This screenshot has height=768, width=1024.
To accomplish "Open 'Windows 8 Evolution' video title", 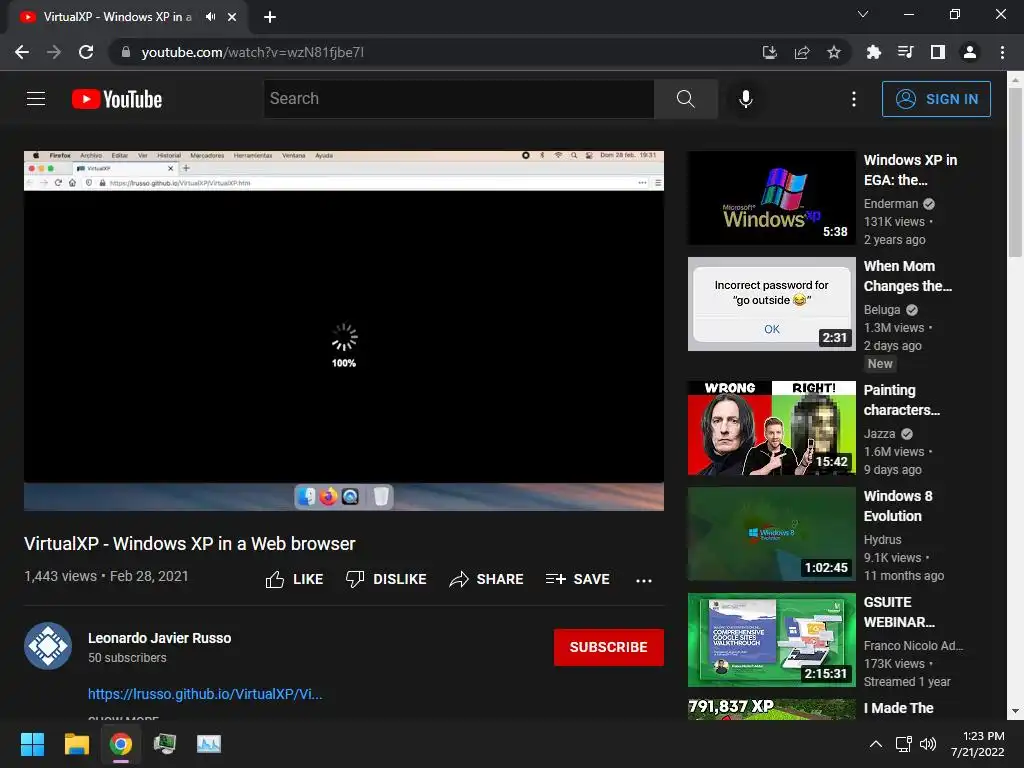I will point(898,505).
